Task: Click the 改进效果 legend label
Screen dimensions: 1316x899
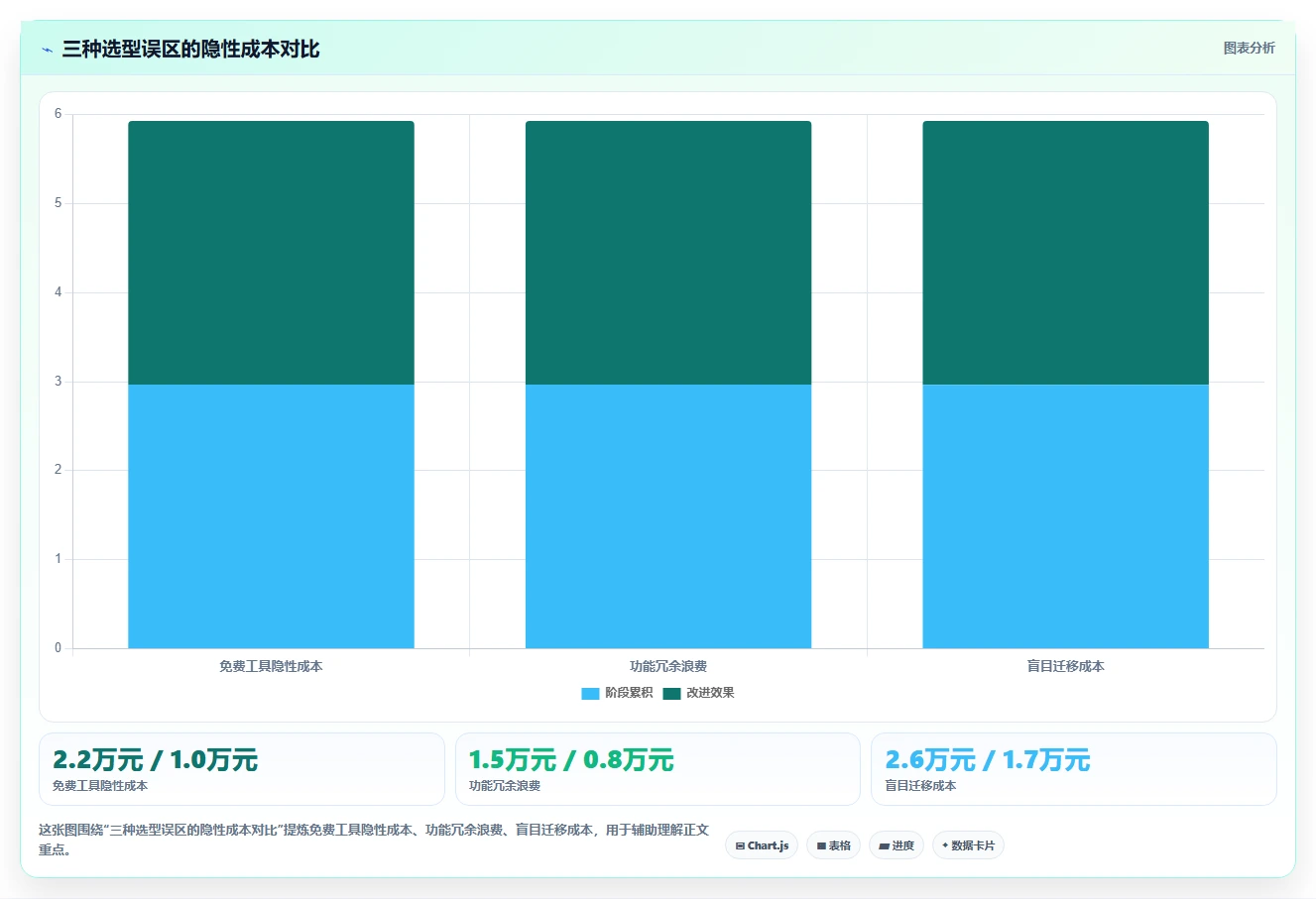Action: coord(710,693)
